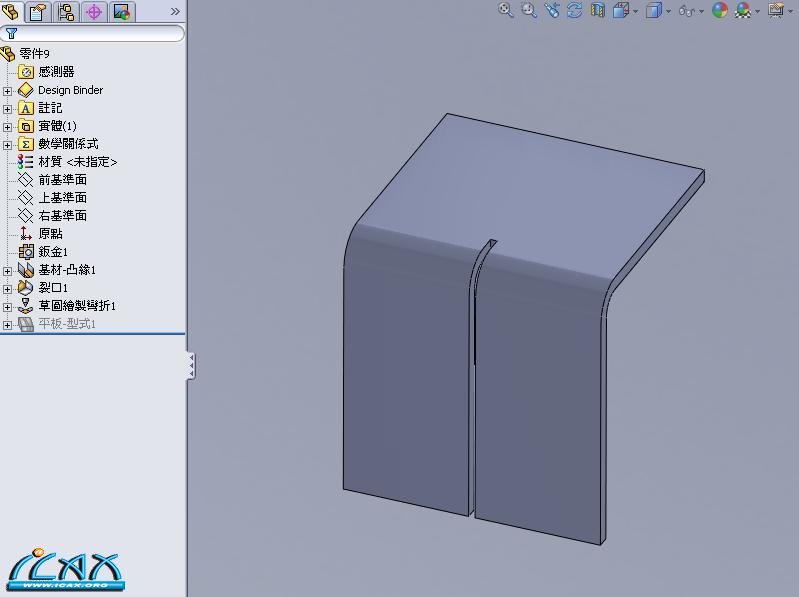
Task: Click the Section View icon
Action: [598, 10]
